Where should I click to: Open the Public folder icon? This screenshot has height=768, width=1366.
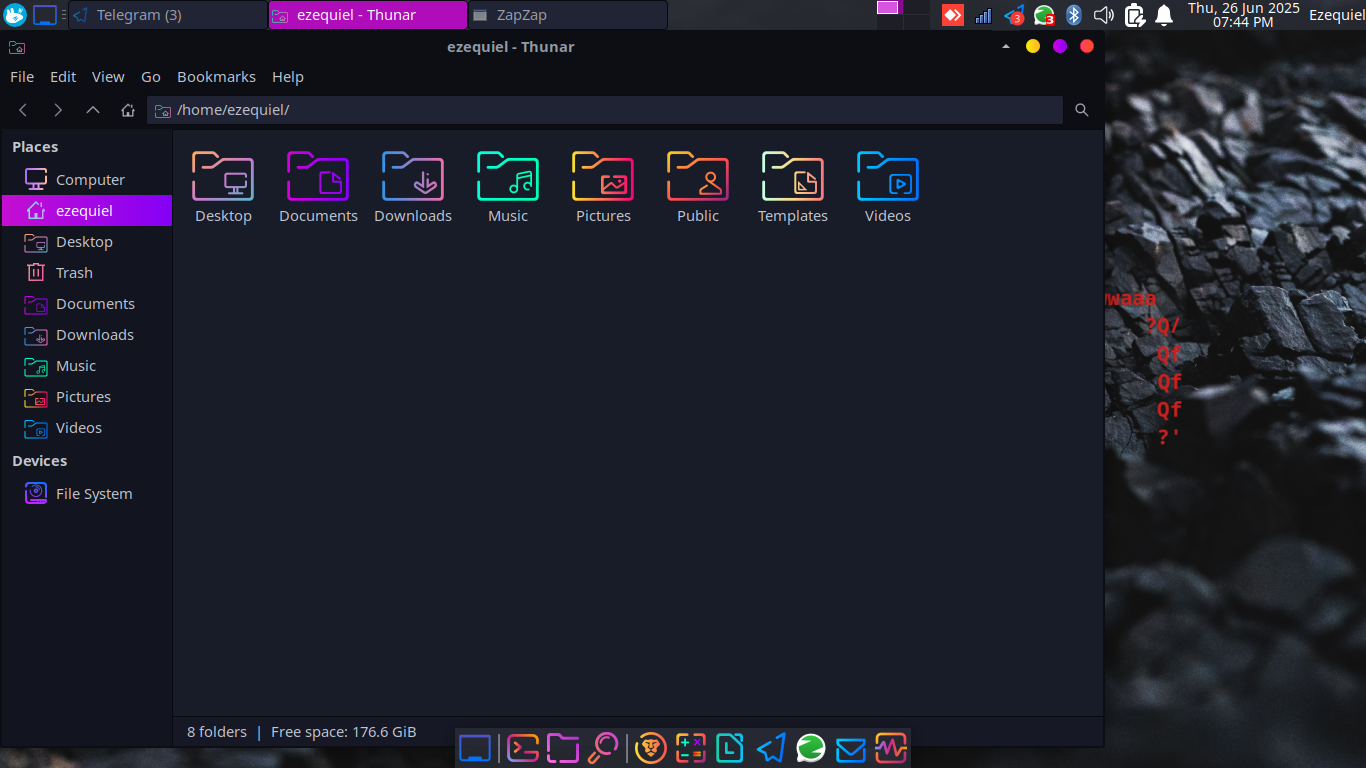(x=698, y=188)
